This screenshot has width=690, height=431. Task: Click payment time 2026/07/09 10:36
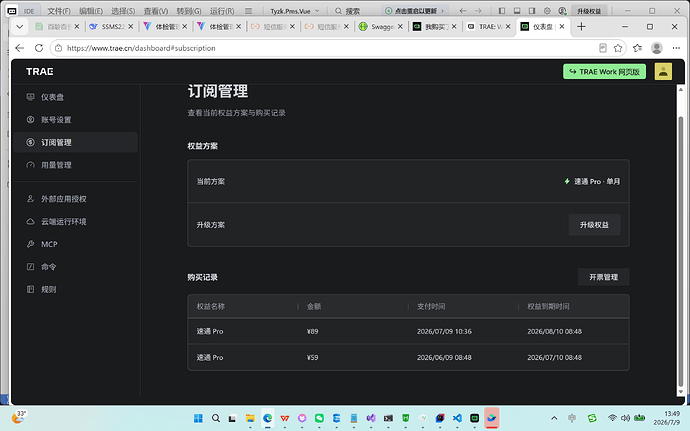(444, 332)
